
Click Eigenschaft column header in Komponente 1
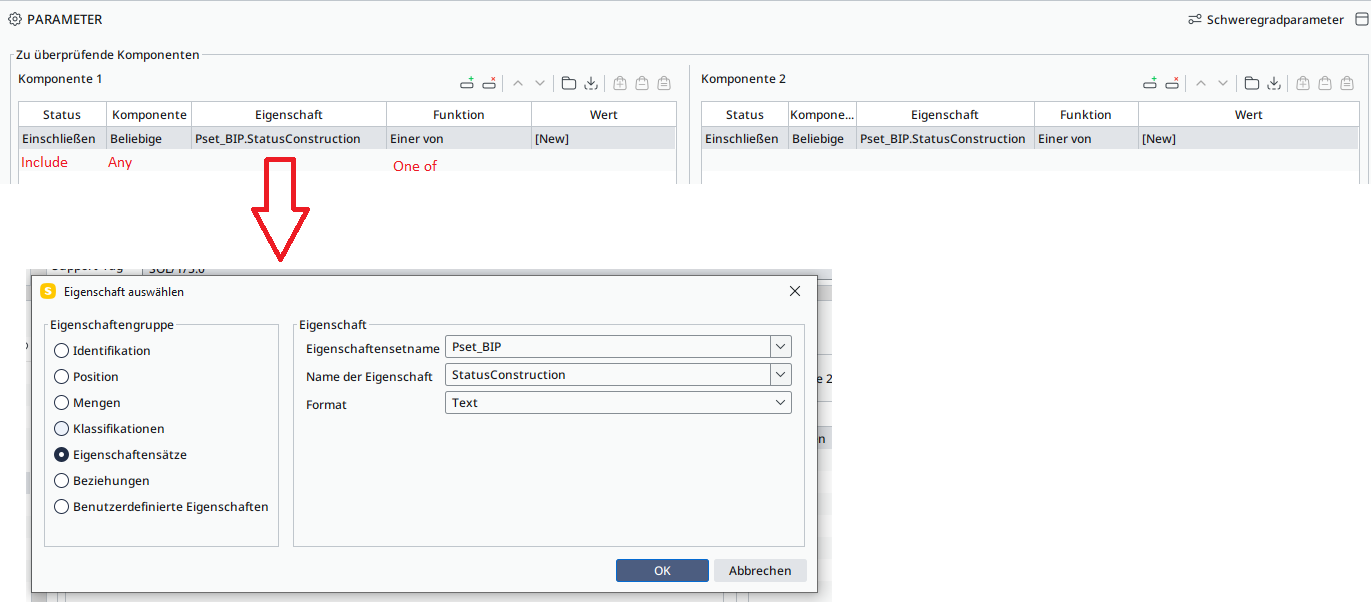click(x=289, y=115)
